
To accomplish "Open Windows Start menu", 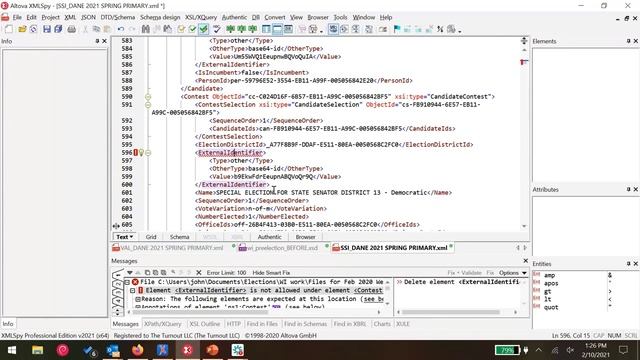I will click(12, 350).
